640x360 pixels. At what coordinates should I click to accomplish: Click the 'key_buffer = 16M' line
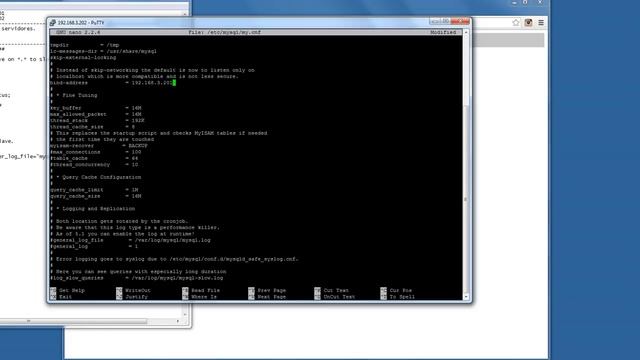96,108
